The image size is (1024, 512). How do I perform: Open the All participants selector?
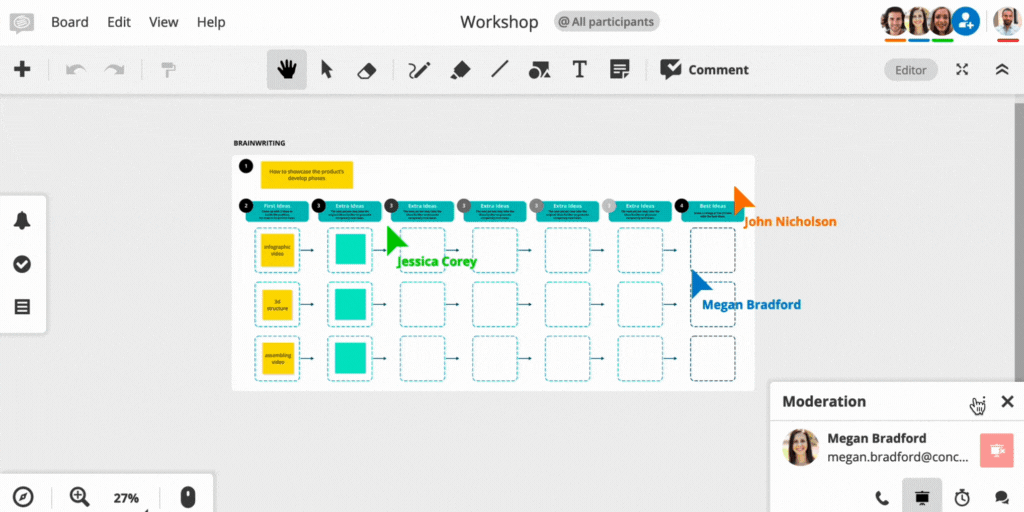coord(607,22)
